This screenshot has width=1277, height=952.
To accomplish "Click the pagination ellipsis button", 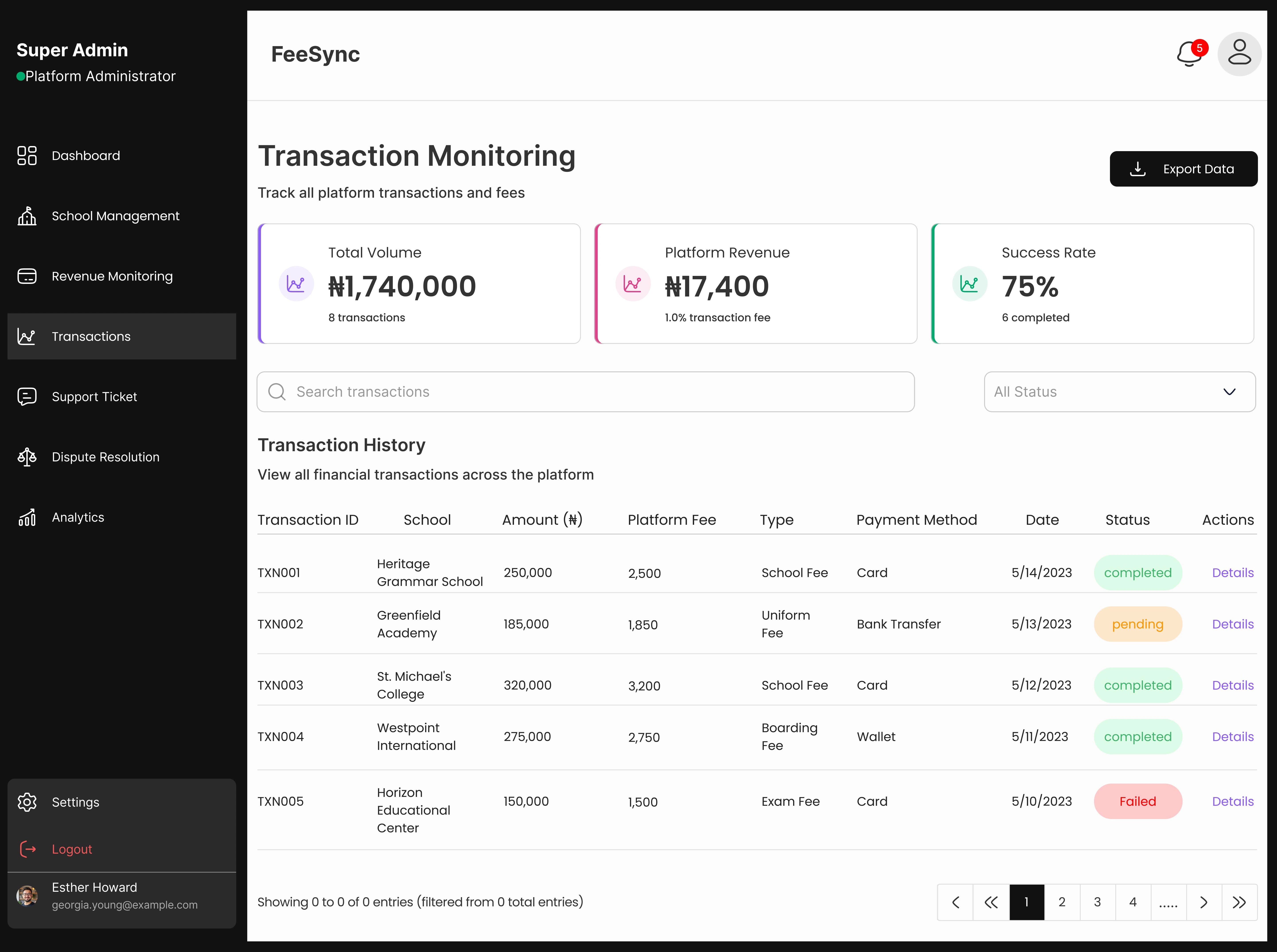I will 1168,902.
